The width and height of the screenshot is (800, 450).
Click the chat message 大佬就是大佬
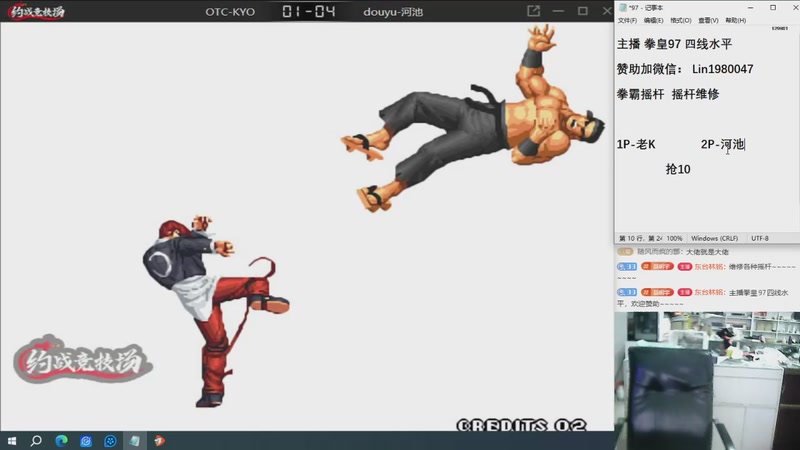coord(707,252)
